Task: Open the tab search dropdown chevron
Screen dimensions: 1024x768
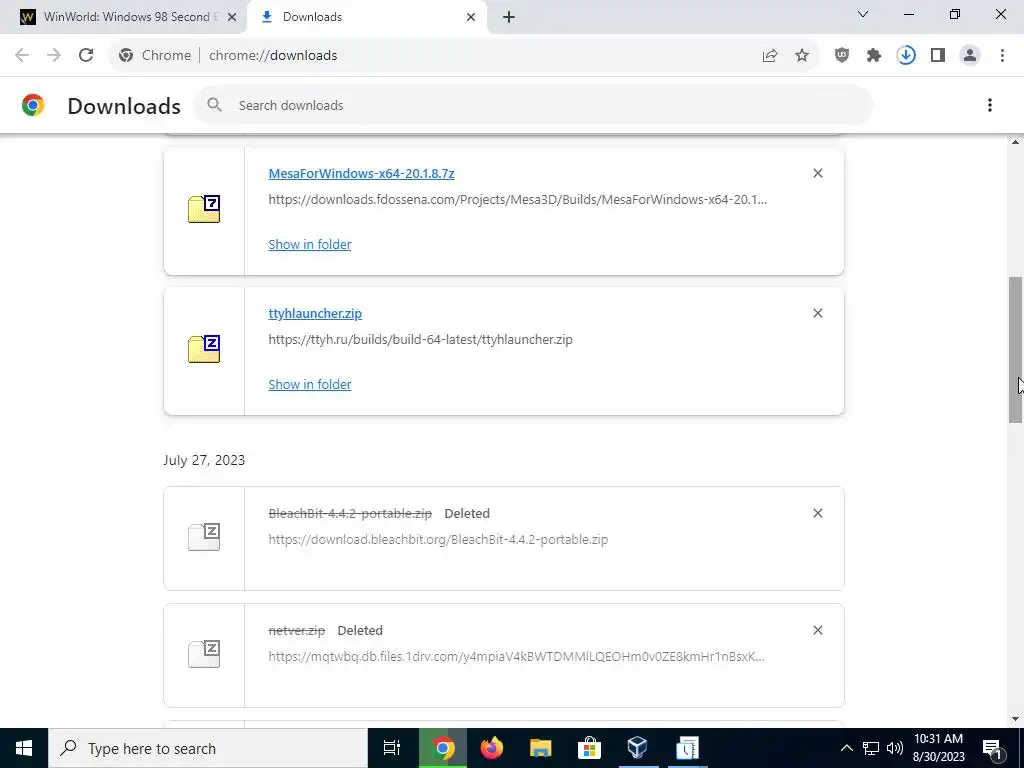Action: (863, 14)
